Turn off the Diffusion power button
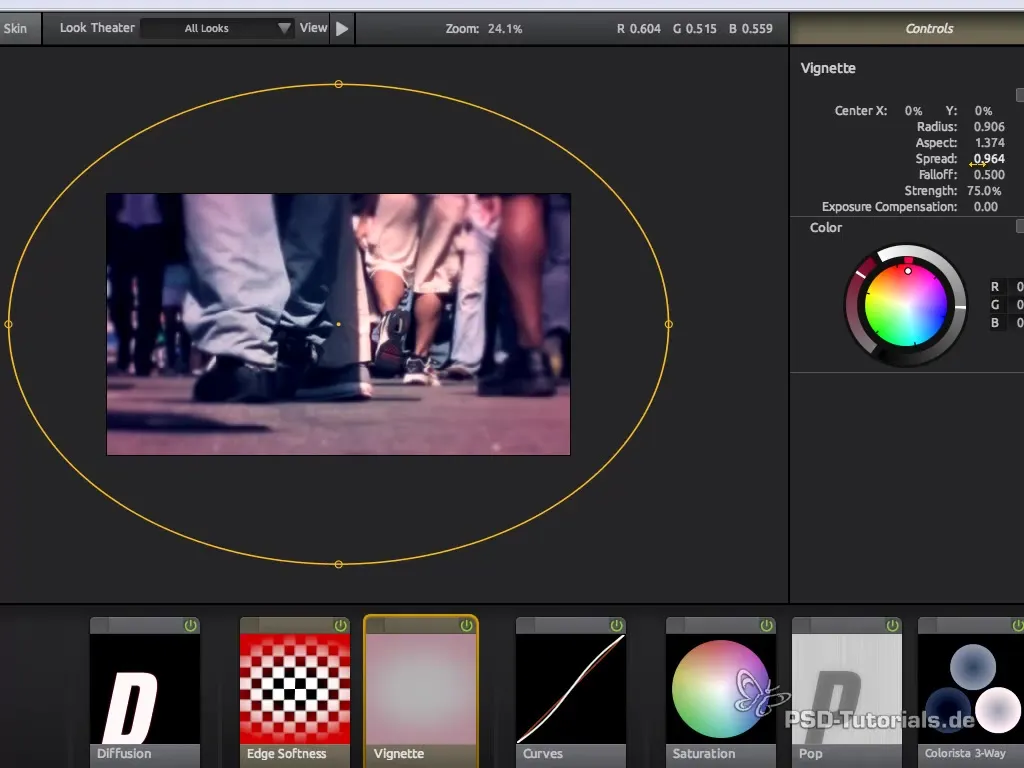The image size is (1024, 768). [x=190, y=626]
